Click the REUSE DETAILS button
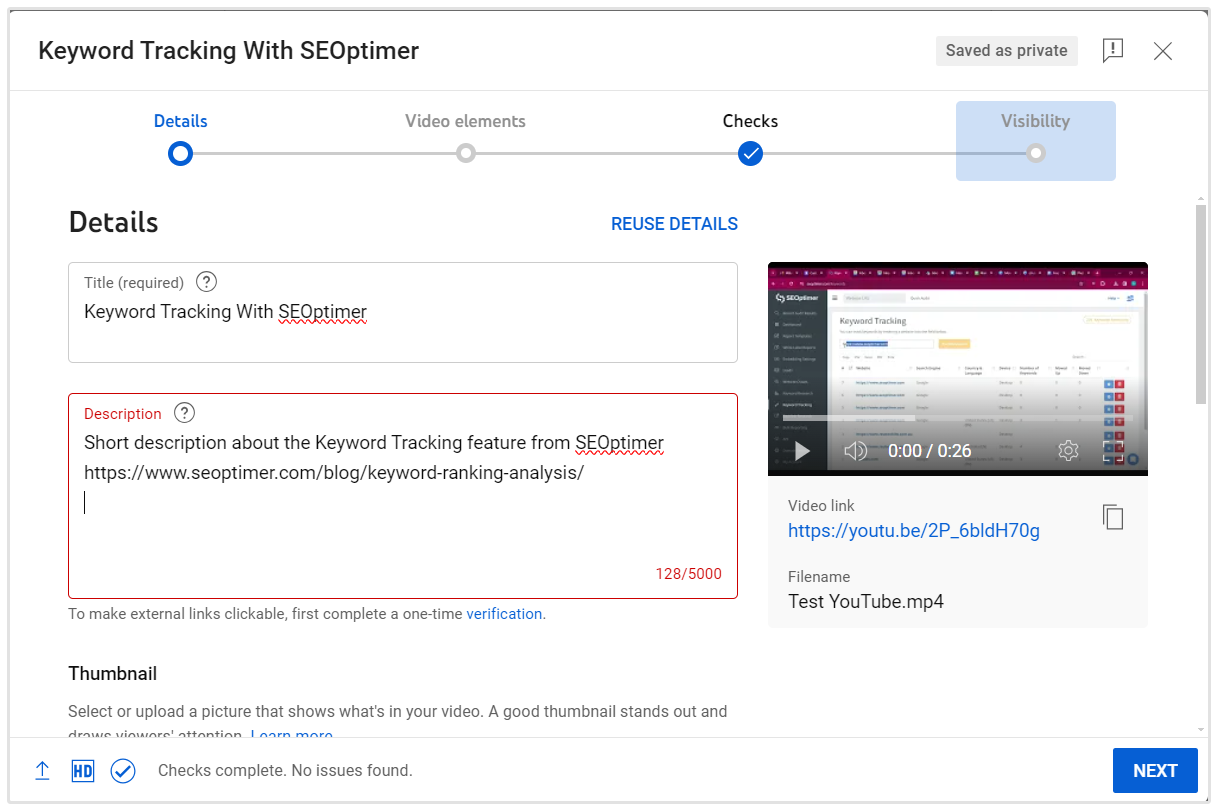The width and height of the screenshot is (1218, 811). 674,224
